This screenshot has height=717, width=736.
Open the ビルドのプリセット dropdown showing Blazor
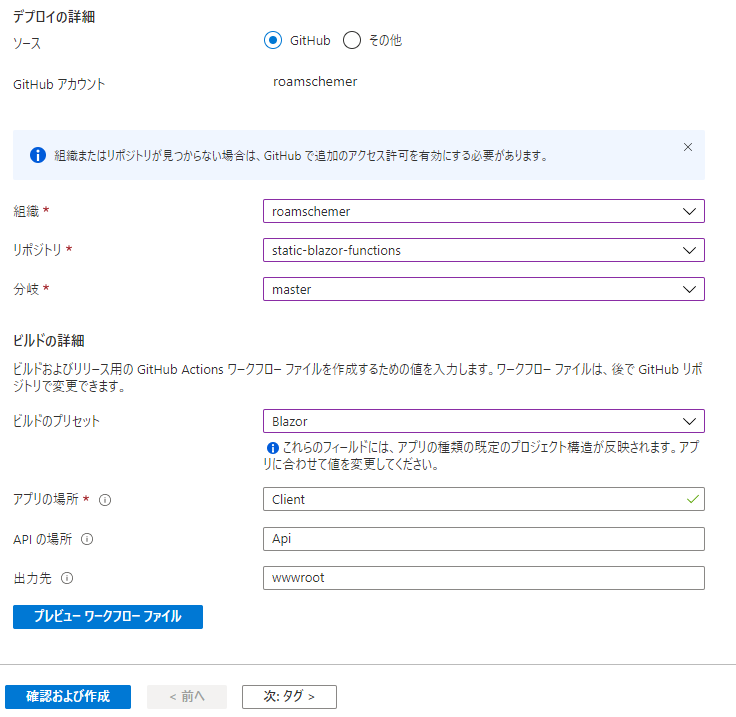click(483, 421)
